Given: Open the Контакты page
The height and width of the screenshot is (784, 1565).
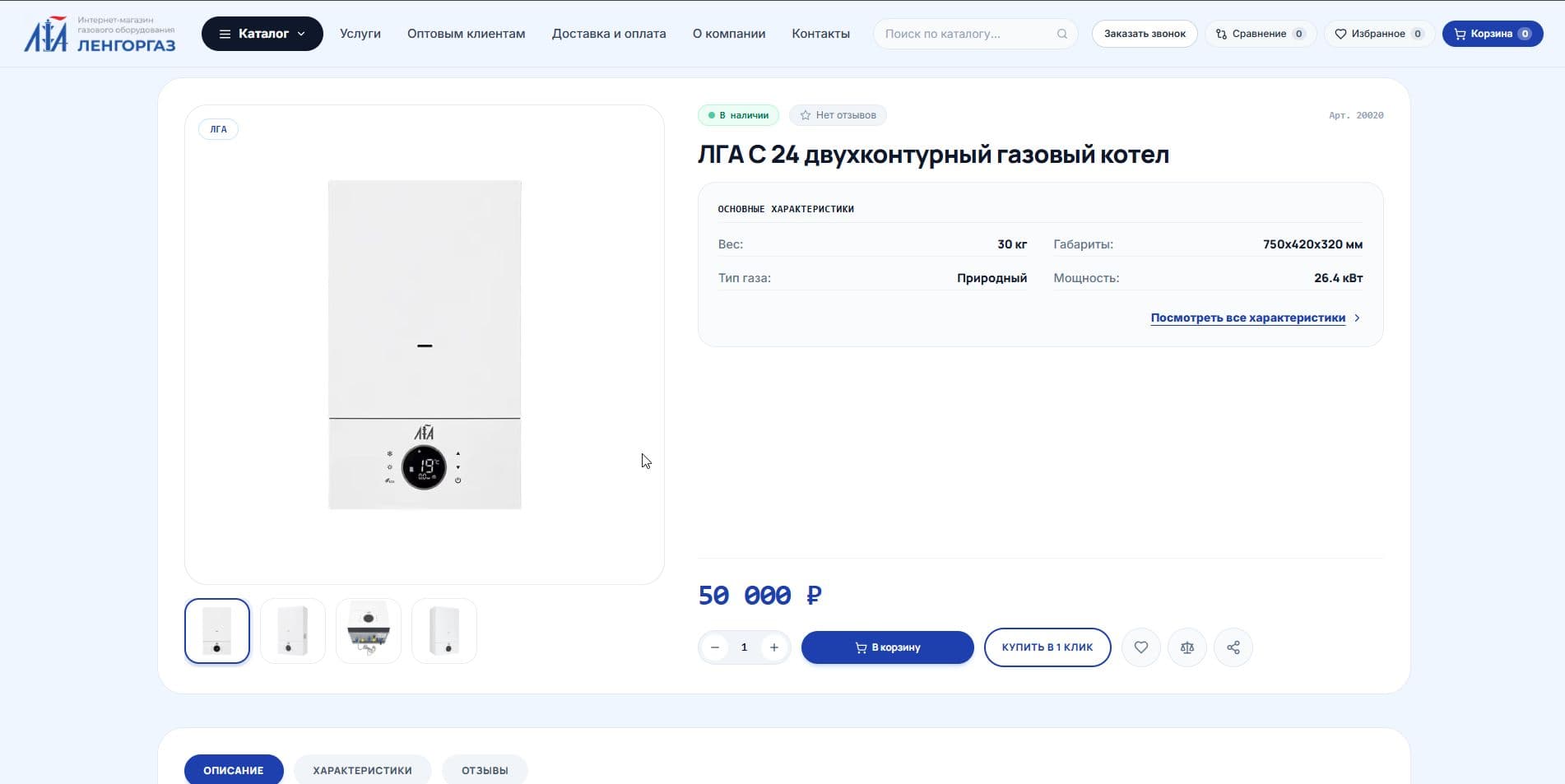Looking at the screenshot, I should coord(820,34).
